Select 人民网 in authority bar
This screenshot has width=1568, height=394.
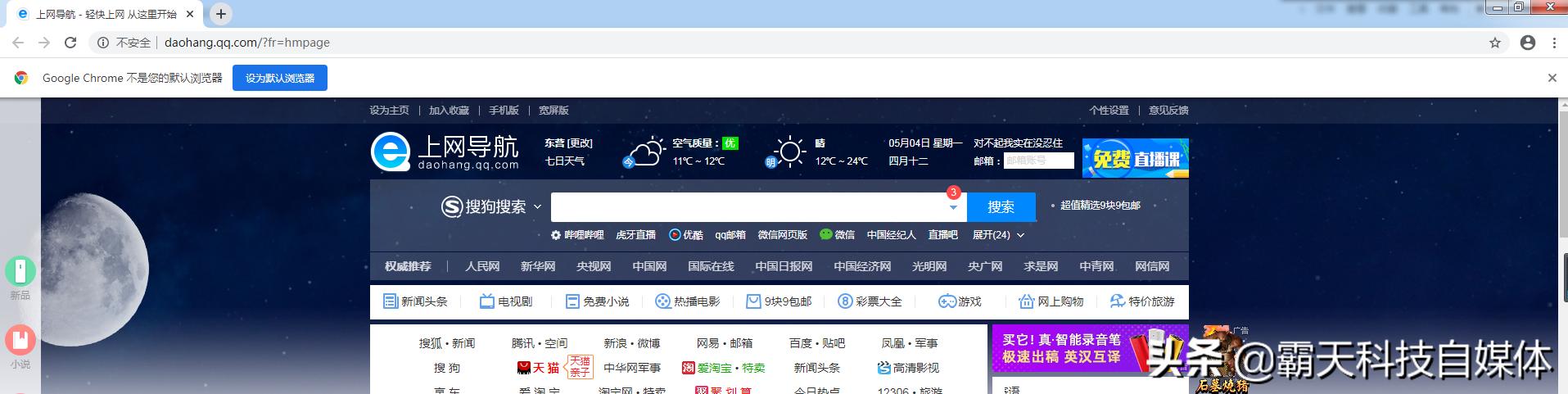[x=482, y=266]
